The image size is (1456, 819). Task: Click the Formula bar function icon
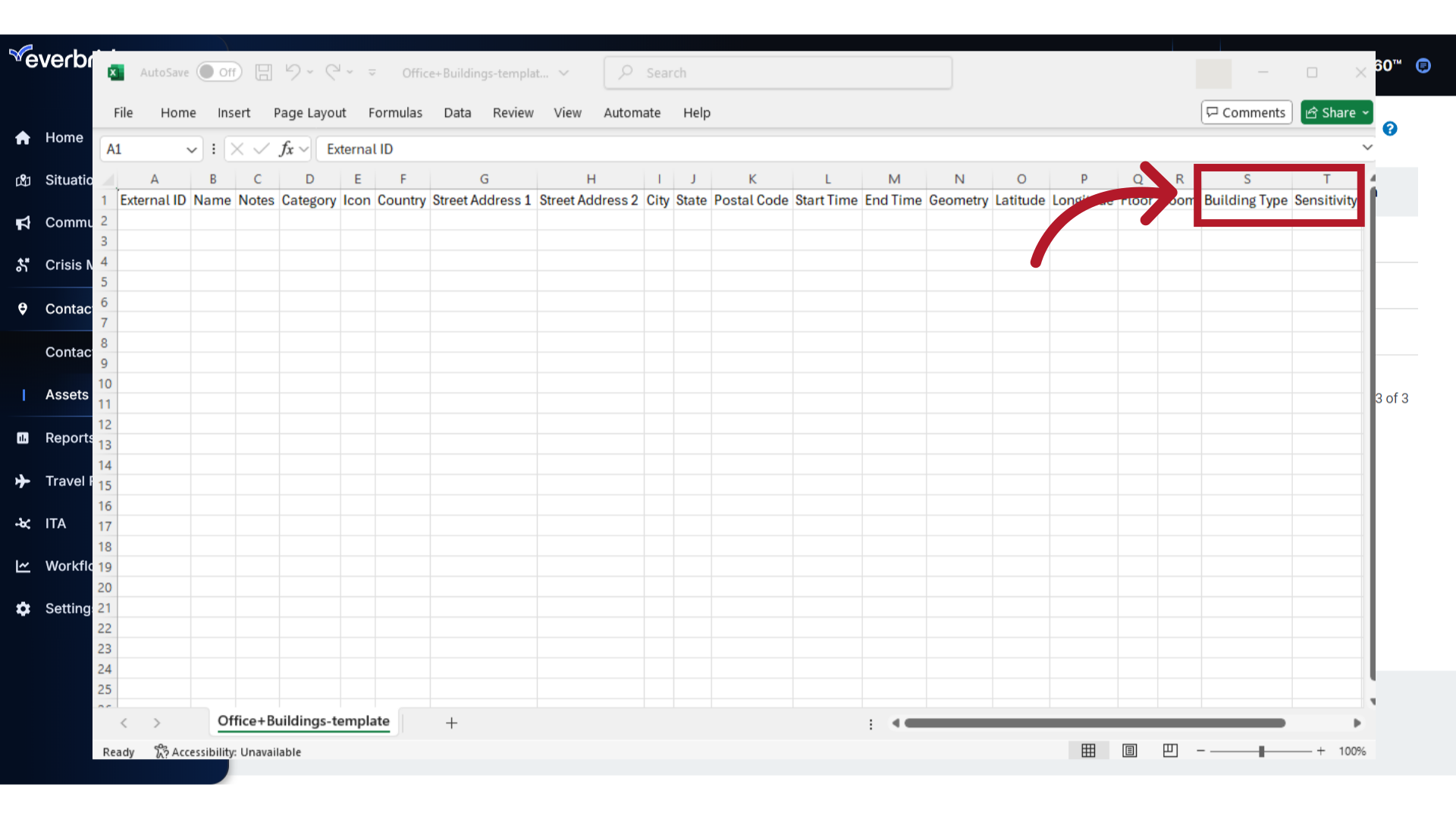click(x=288, y=149)
